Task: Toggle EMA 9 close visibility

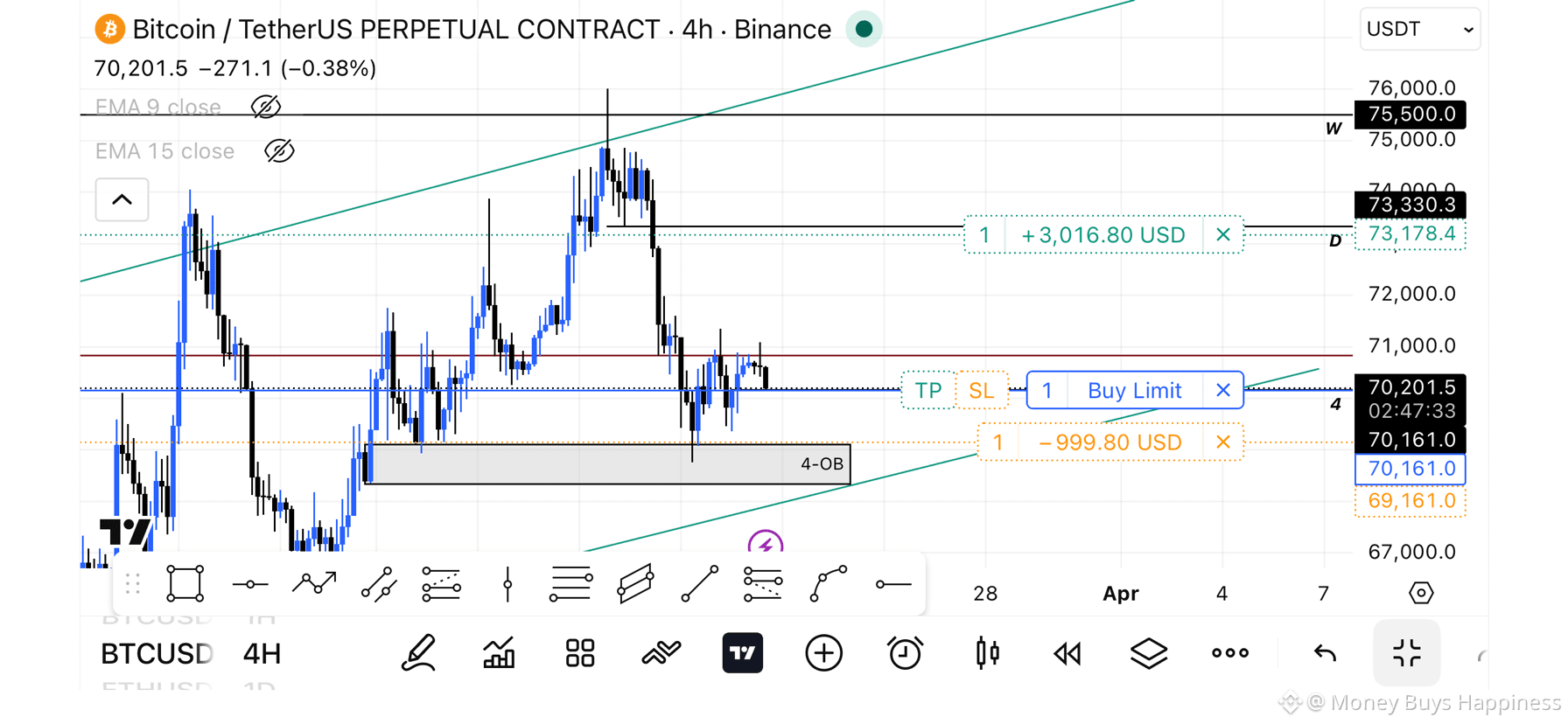Action: click(x=266, y=107)
